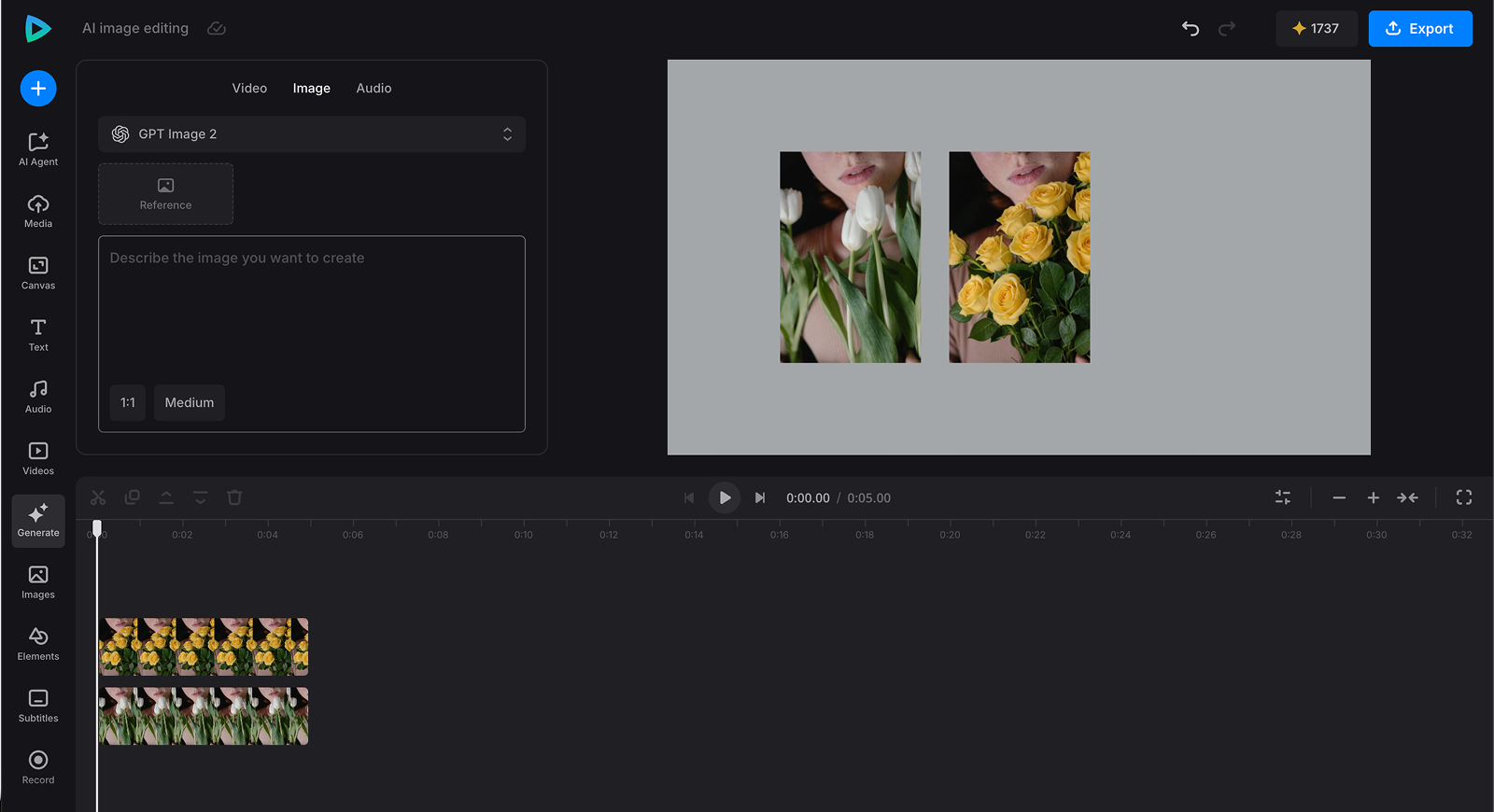Open the Subtitles panel
The width and height of the screenshot is (1494, 812).
coord(38,705)
